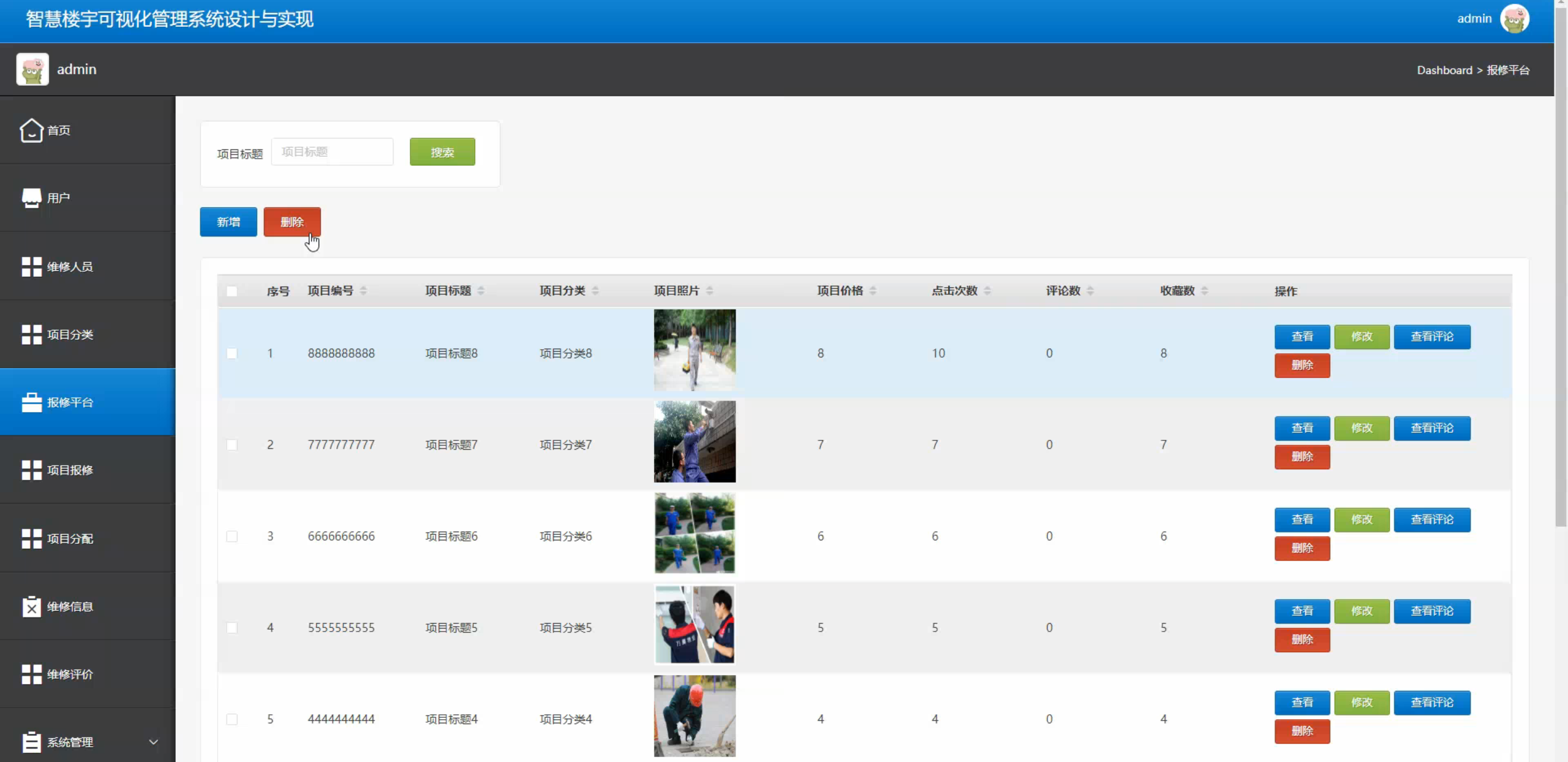The width and height of the screenshot is (1568, 762).
Task: Click admin avatar in top right corner
Action: click(x=1514, y=18)
